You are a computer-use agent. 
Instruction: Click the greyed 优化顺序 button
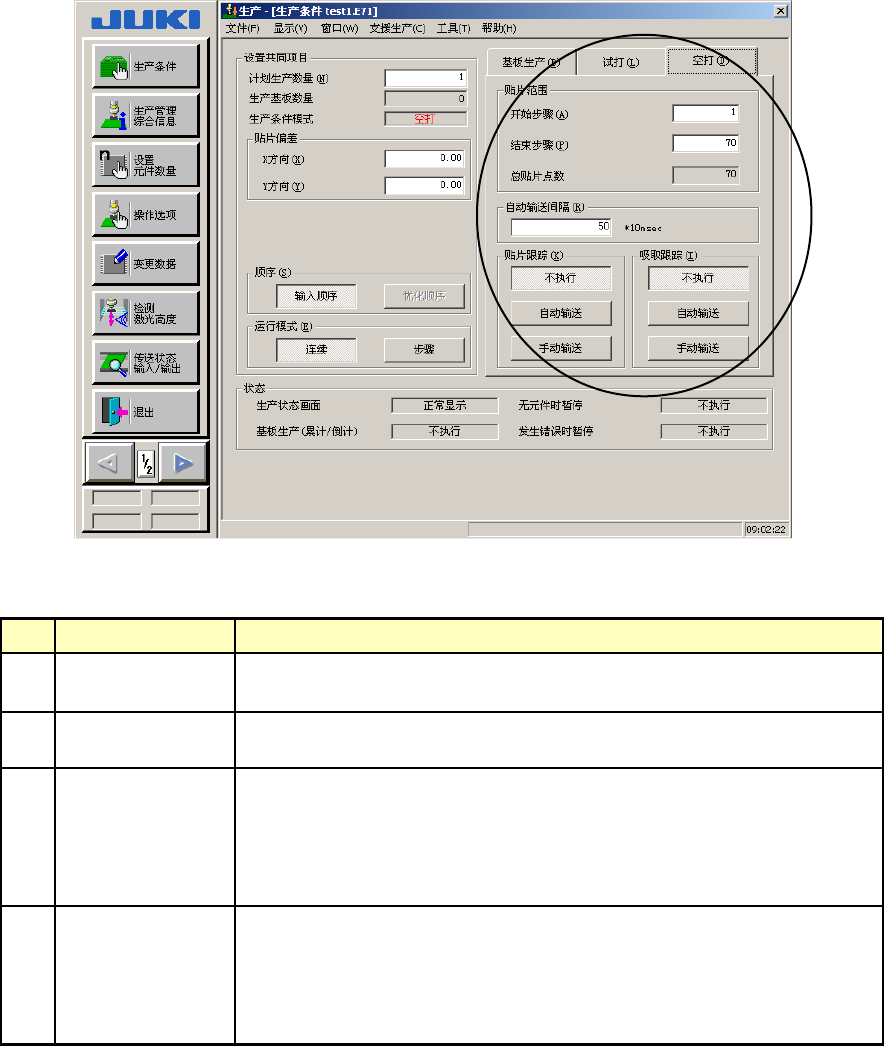click(x=424, y=296)
